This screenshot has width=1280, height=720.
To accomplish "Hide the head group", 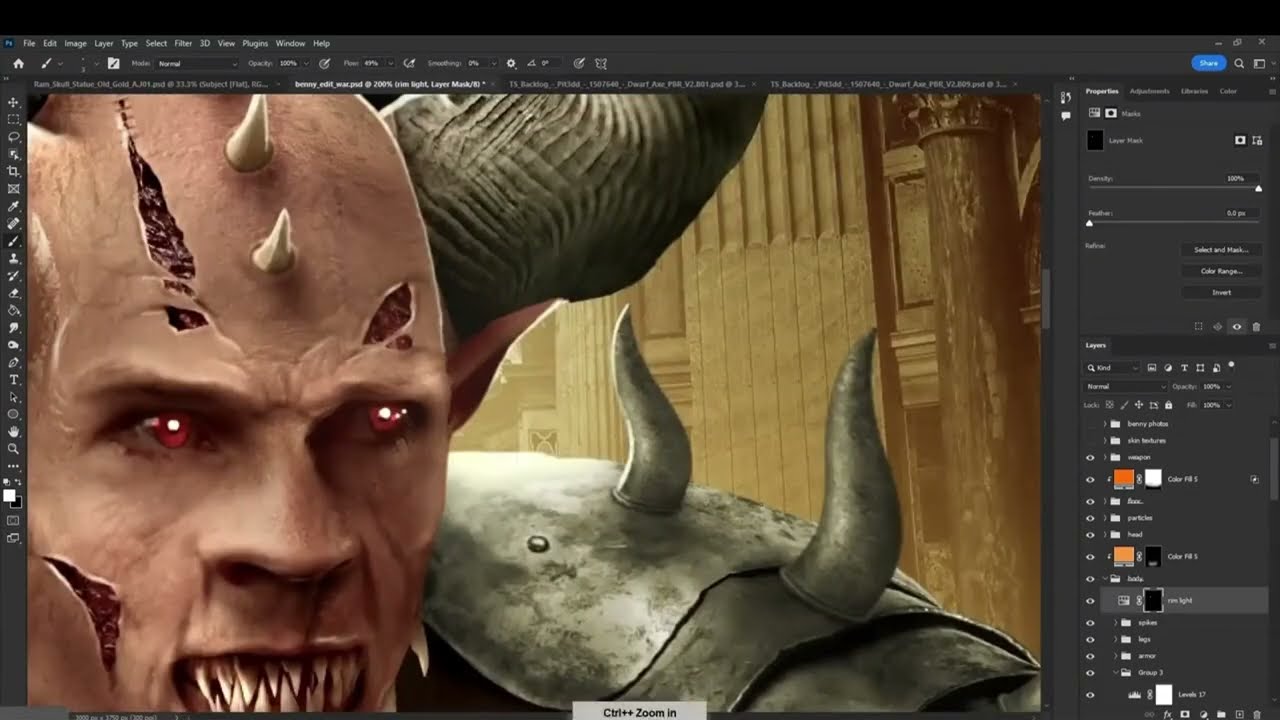I will [1090, 535].
